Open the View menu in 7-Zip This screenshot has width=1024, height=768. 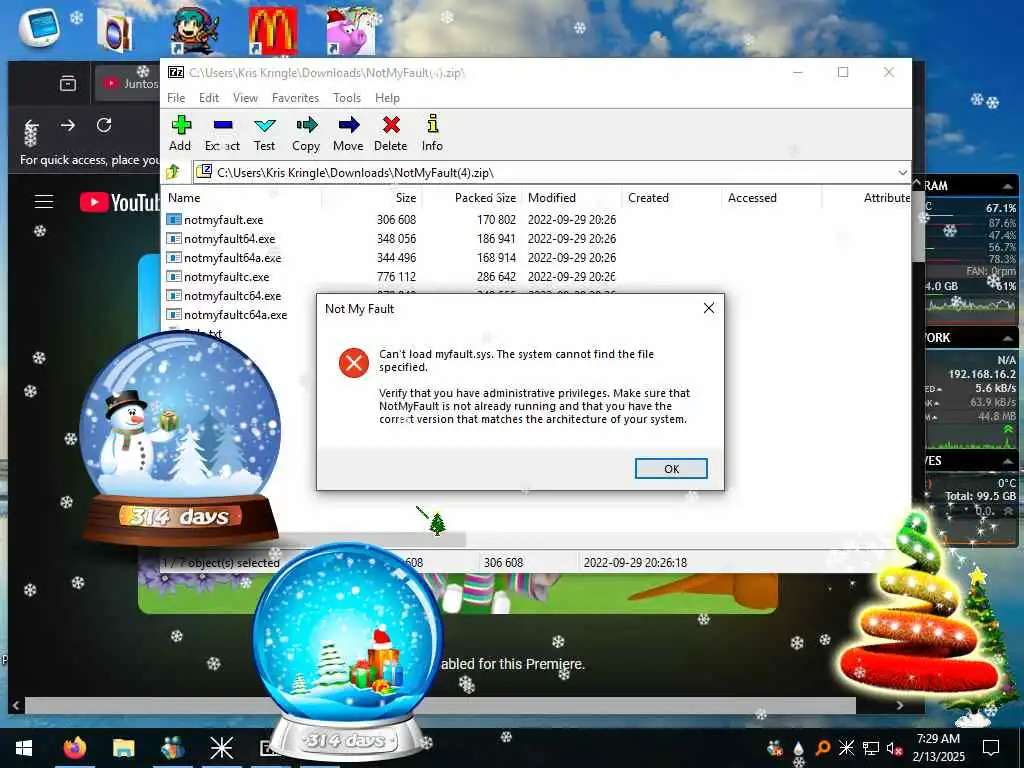(246, 98)
